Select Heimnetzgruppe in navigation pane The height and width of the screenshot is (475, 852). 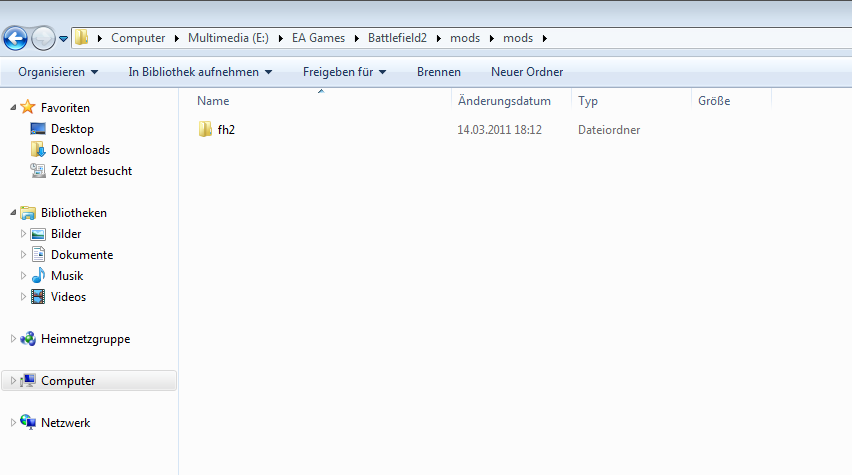(x=85, y=339)
